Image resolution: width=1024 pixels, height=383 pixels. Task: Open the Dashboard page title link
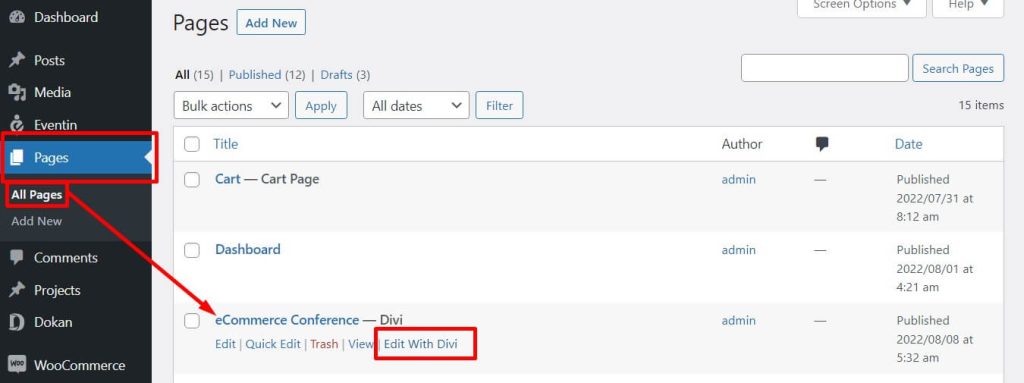coord(248,250)
